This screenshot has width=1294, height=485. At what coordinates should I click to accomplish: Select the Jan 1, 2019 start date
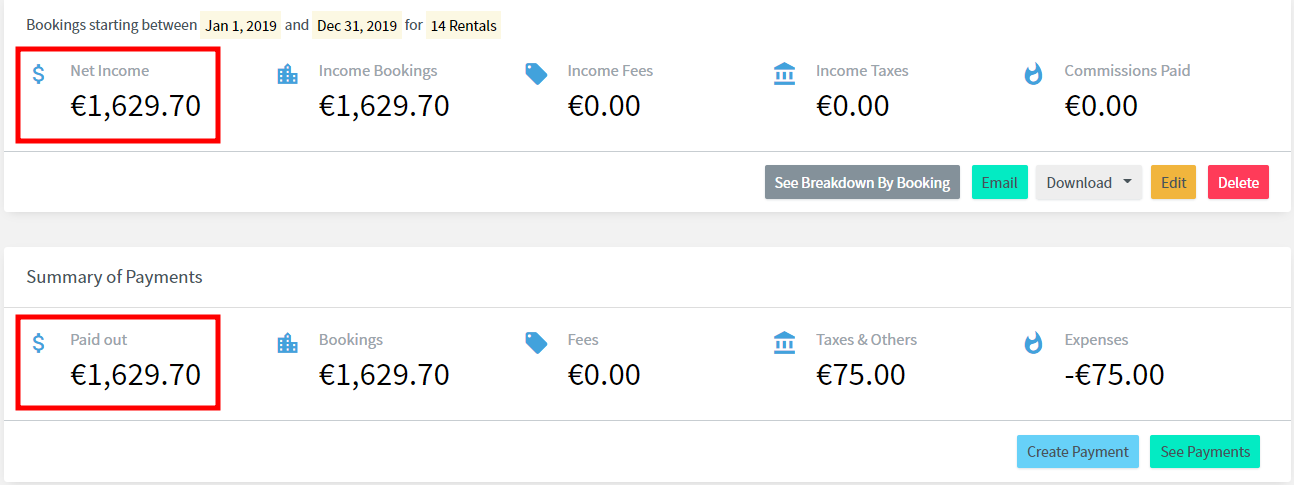tap(241, 25)
